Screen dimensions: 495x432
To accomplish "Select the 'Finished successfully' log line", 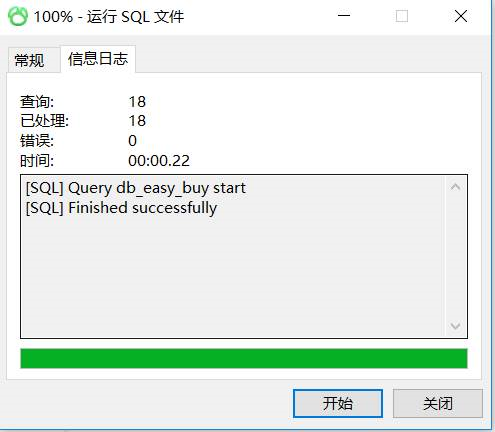I will click(x=121, y=208).
